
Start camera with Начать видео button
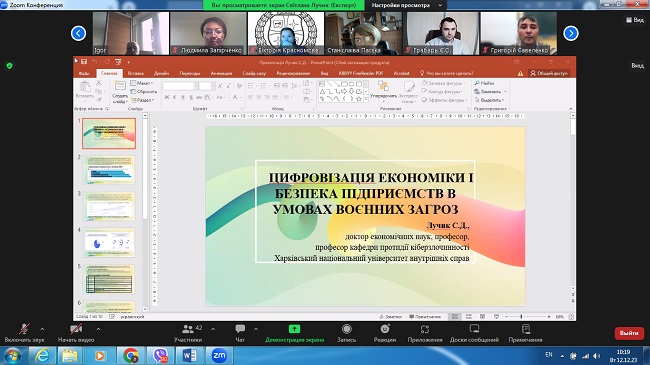click(76, 333)
